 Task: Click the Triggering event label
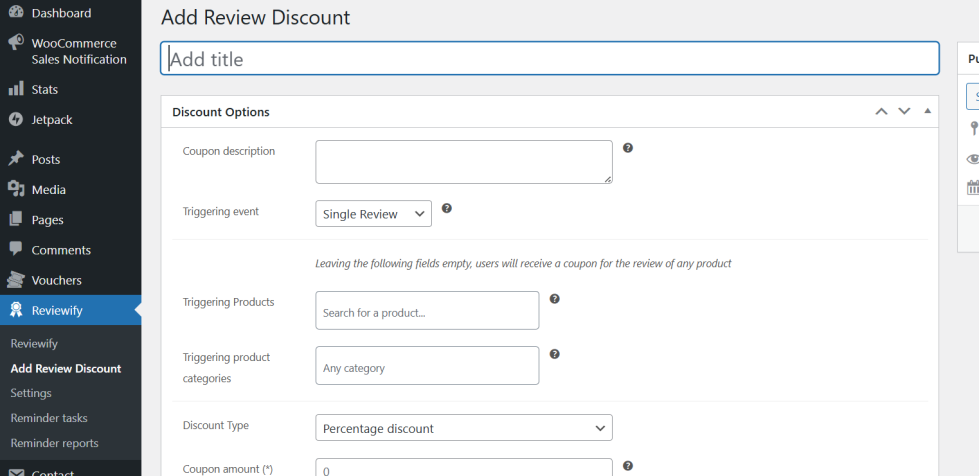tap(220, 211)
